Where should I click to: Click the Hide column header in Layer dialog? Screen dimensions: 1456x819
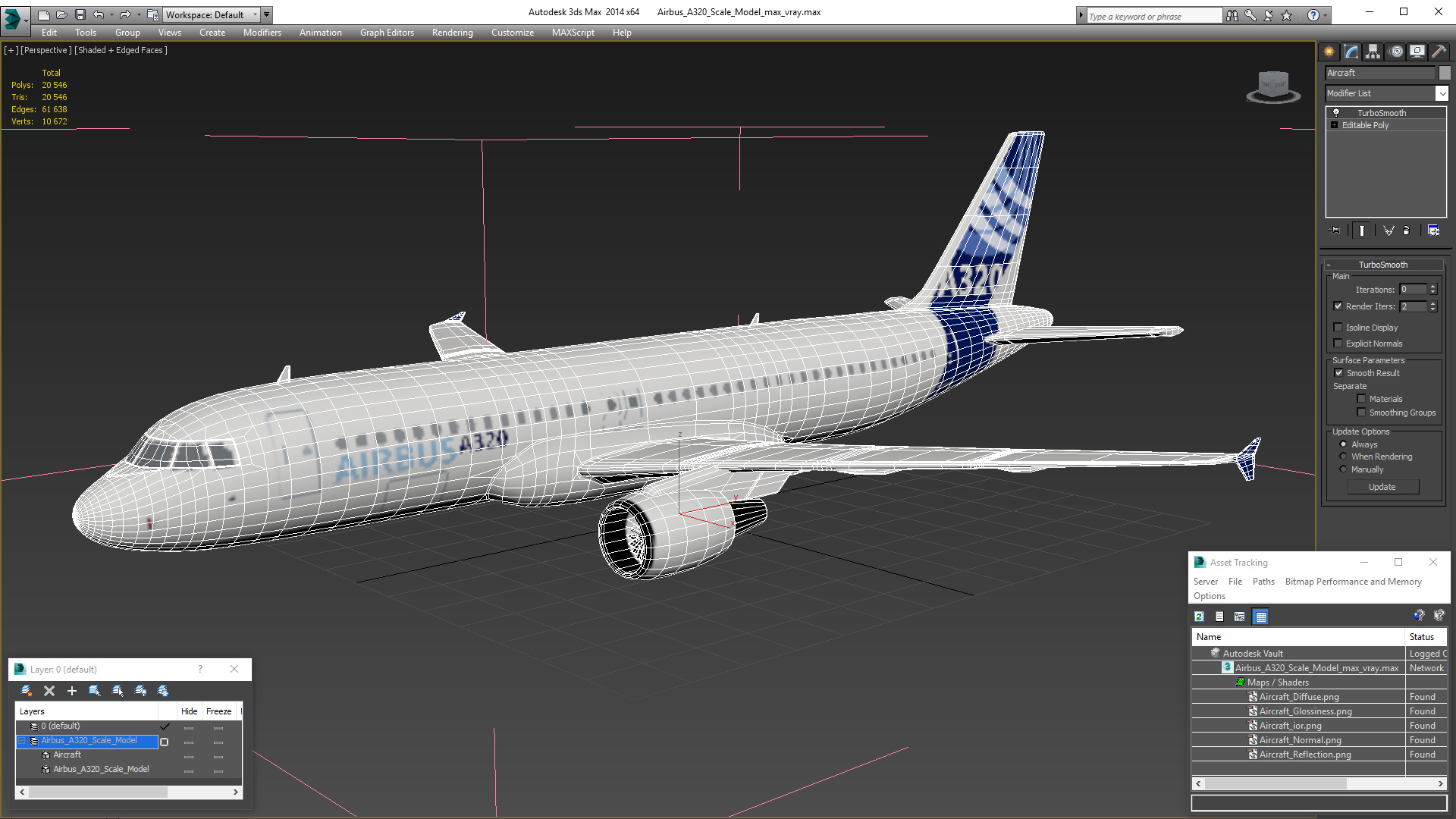coord(190,711)
